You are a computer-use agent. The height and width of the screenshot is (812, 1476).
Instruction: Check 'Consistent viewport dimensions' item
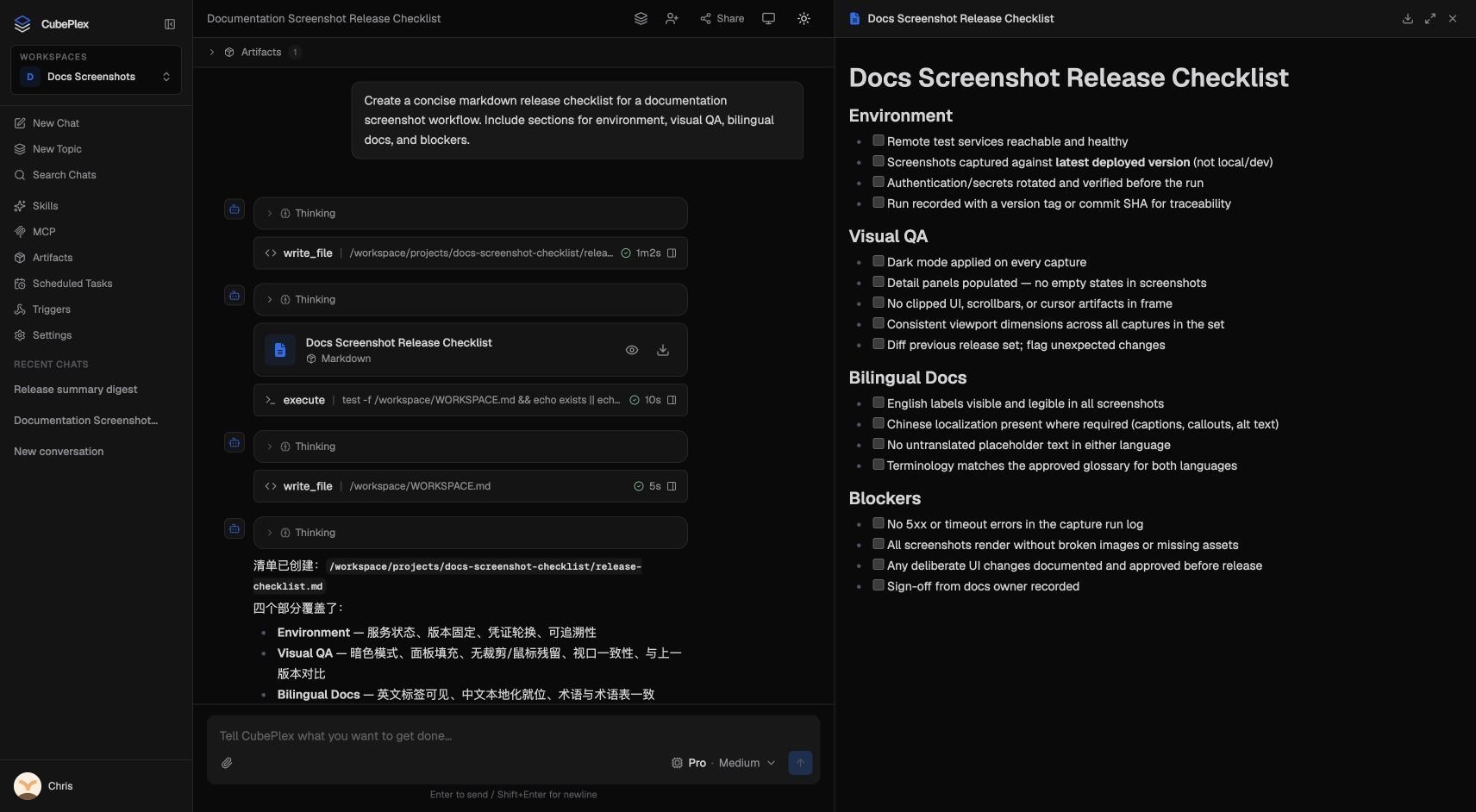(879, 323)
